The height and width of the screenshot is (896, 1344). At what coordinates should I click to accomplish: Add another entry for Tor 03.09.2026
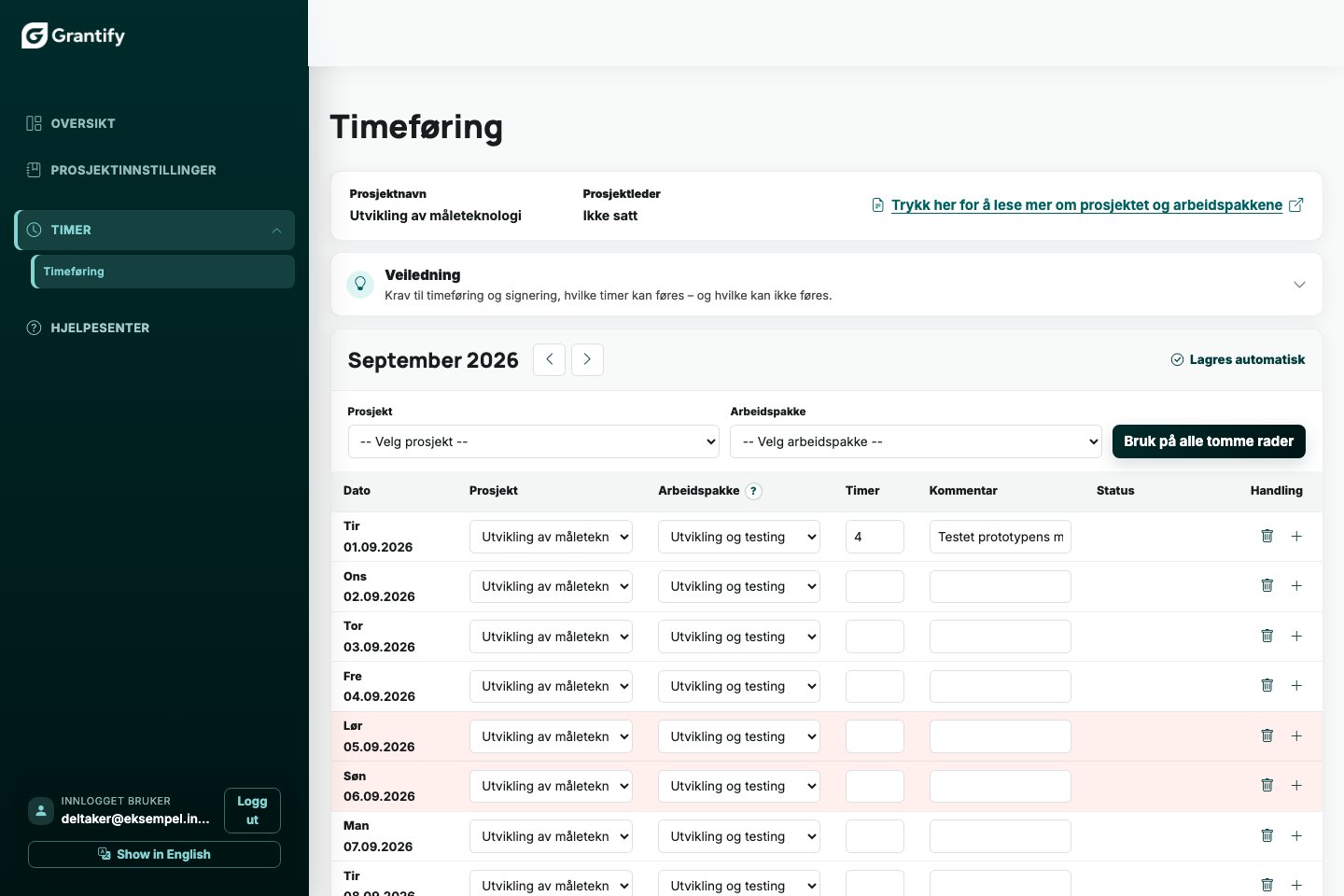1296,636
